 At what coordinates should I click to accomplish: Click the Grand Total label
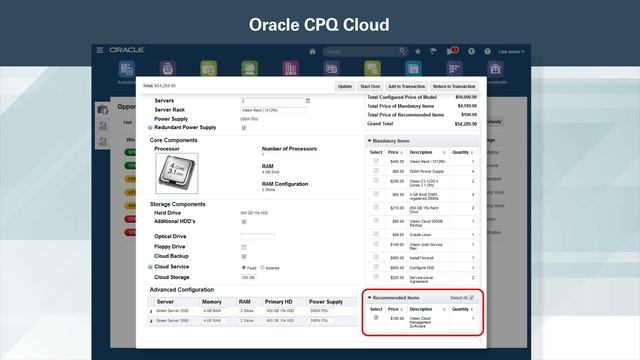pos(380,124)
